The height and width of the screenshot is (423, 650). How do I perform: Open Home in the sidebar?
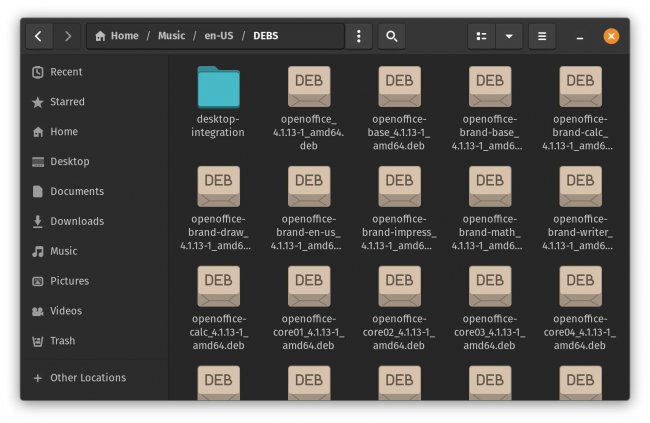pyautogui.click(x=95, y=131)
